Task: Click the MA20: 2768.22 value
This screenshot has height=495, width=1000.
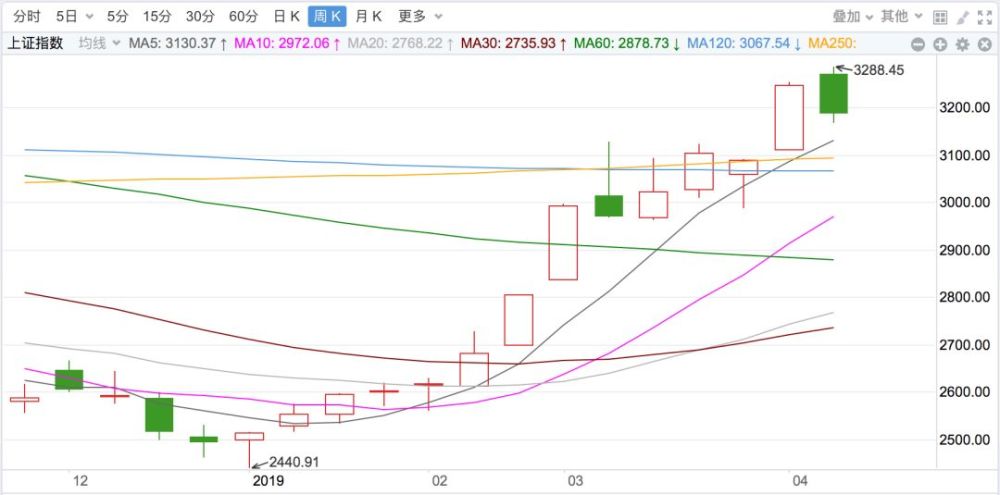Action: (401, 44)
